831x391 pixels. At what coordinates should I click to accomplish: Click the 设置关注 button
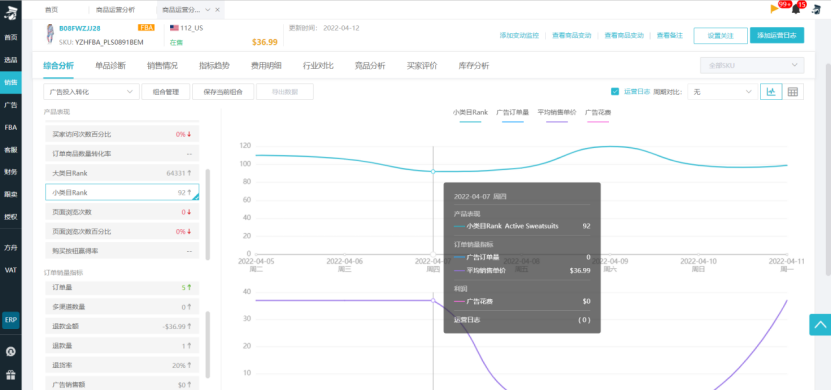pos(720,35)
